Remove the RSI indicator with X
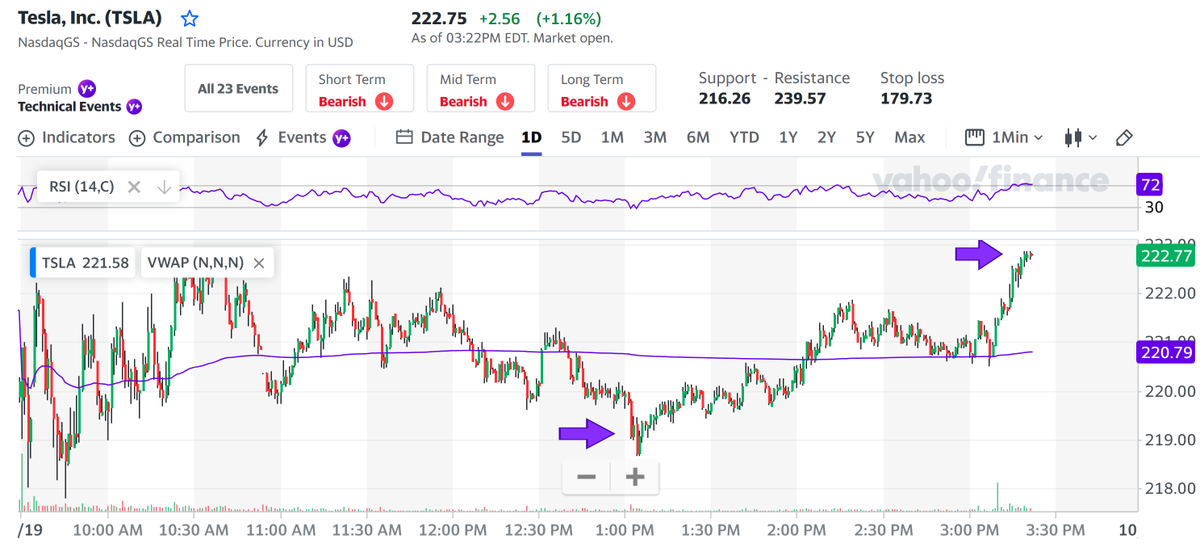Screen dimensions: 1200x552 click(134, 186)
